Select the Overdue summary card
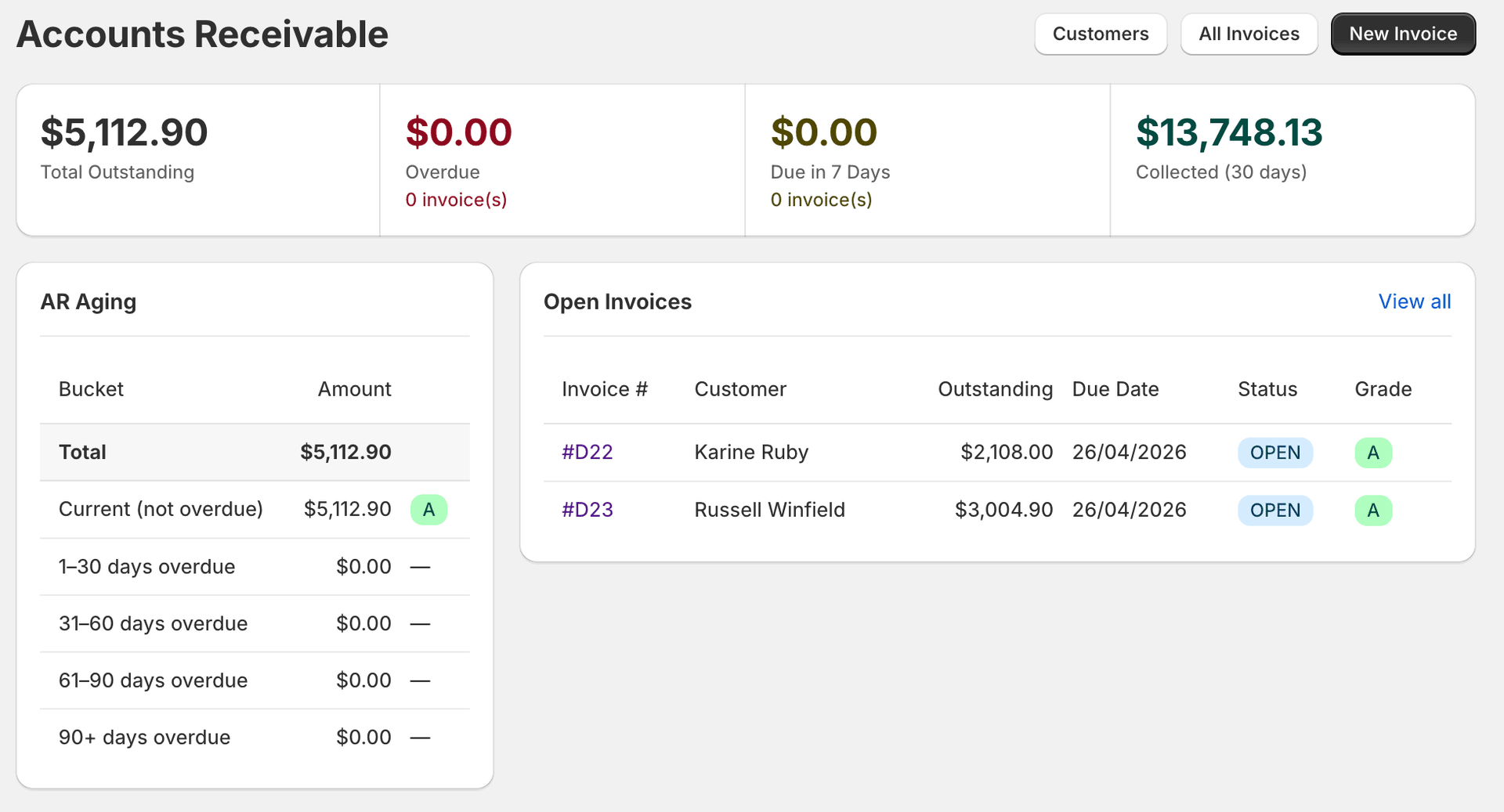1504x812 pixels. 562,157
